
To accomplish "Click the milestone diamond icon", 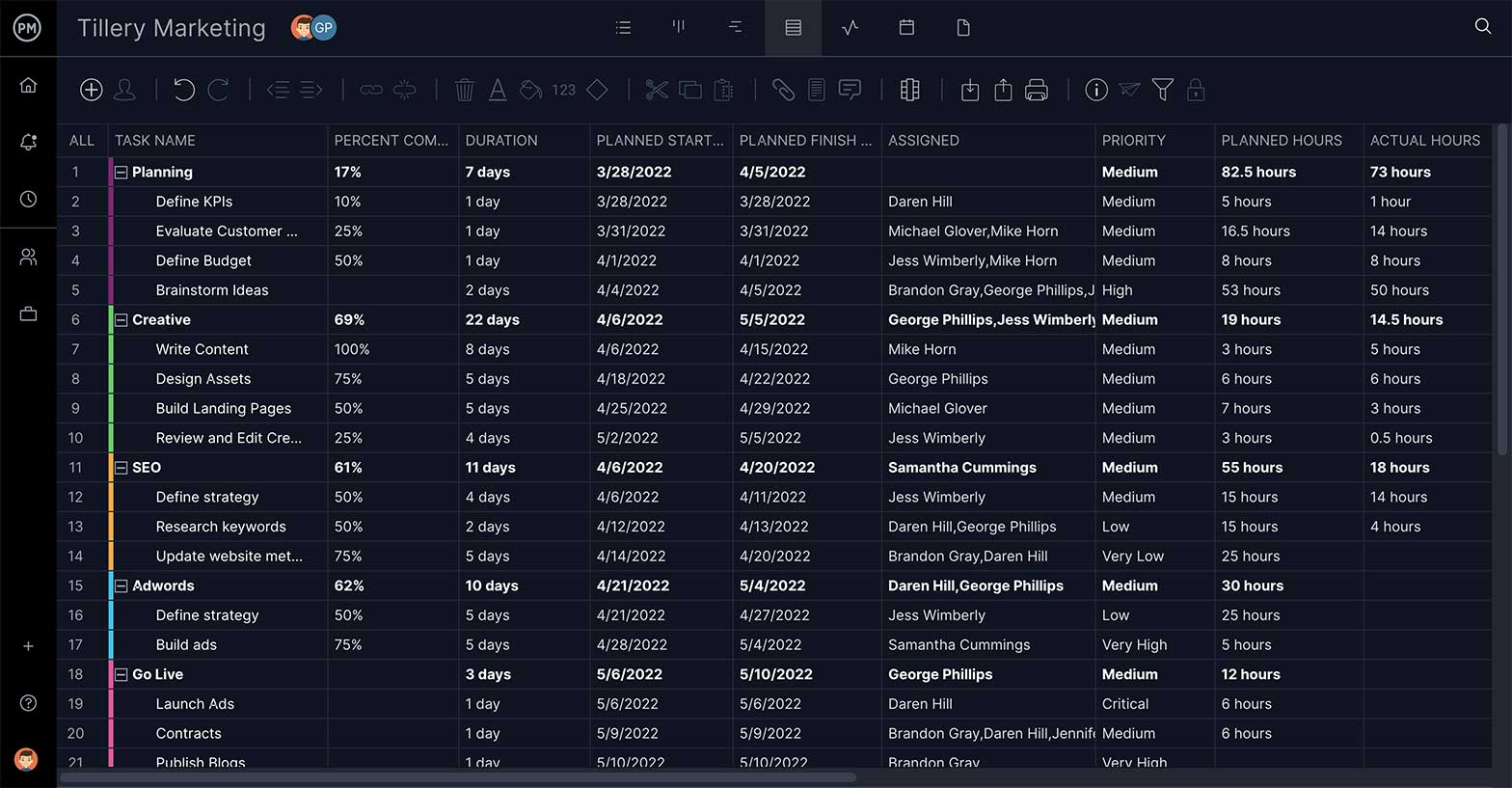I will [x=598, y=90].
